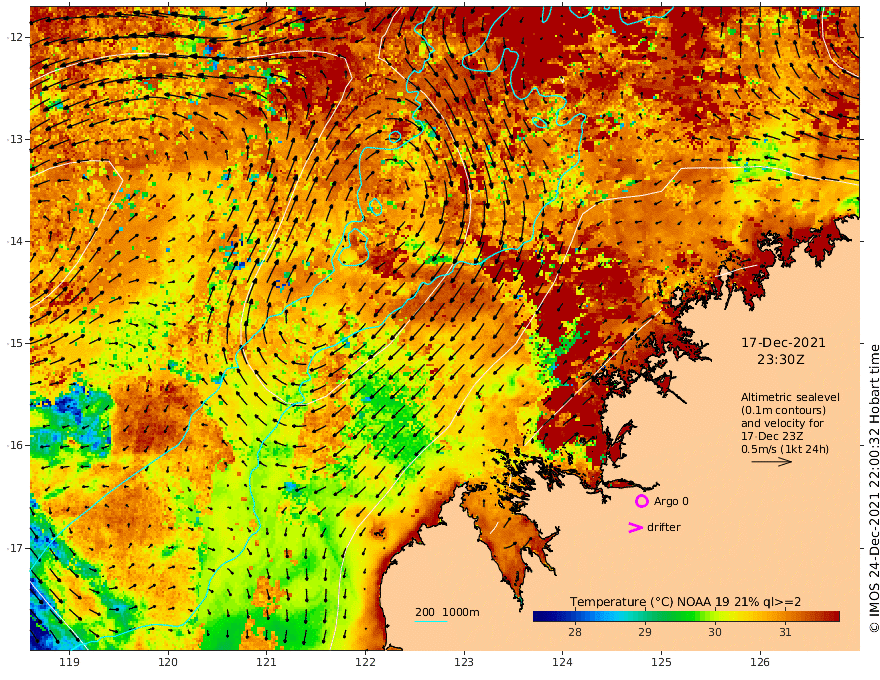Click the longitude label '122'
880x680 pixels.
pyautogui.click(x=365, y=662)
